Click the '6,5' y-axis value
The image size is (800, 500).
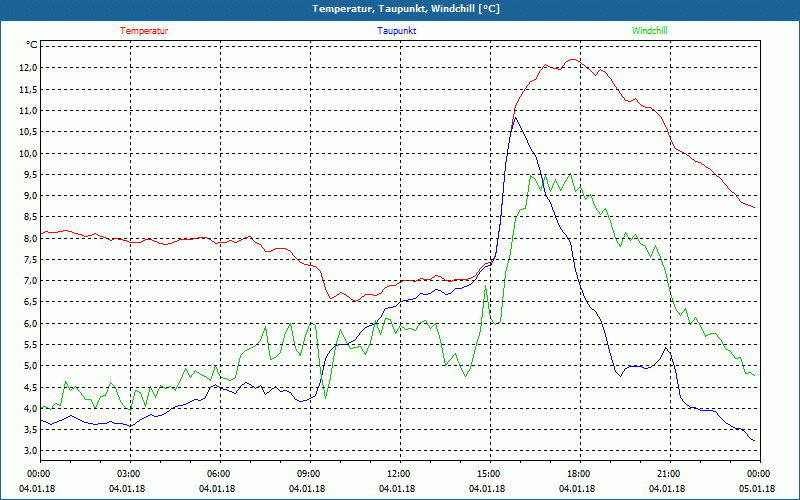pyautogui.click(x=30, y=302)
